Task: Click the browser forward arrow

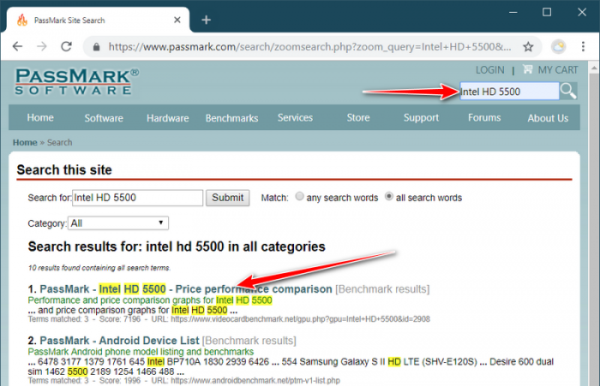Action: 42,47
